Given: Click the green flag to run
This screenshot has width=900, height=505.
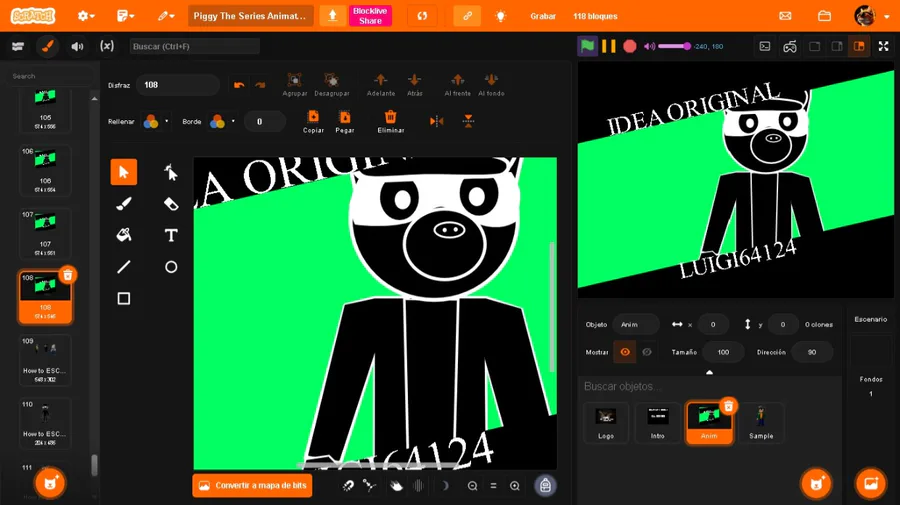Looking at the screenshot, I should coord(587,46).
